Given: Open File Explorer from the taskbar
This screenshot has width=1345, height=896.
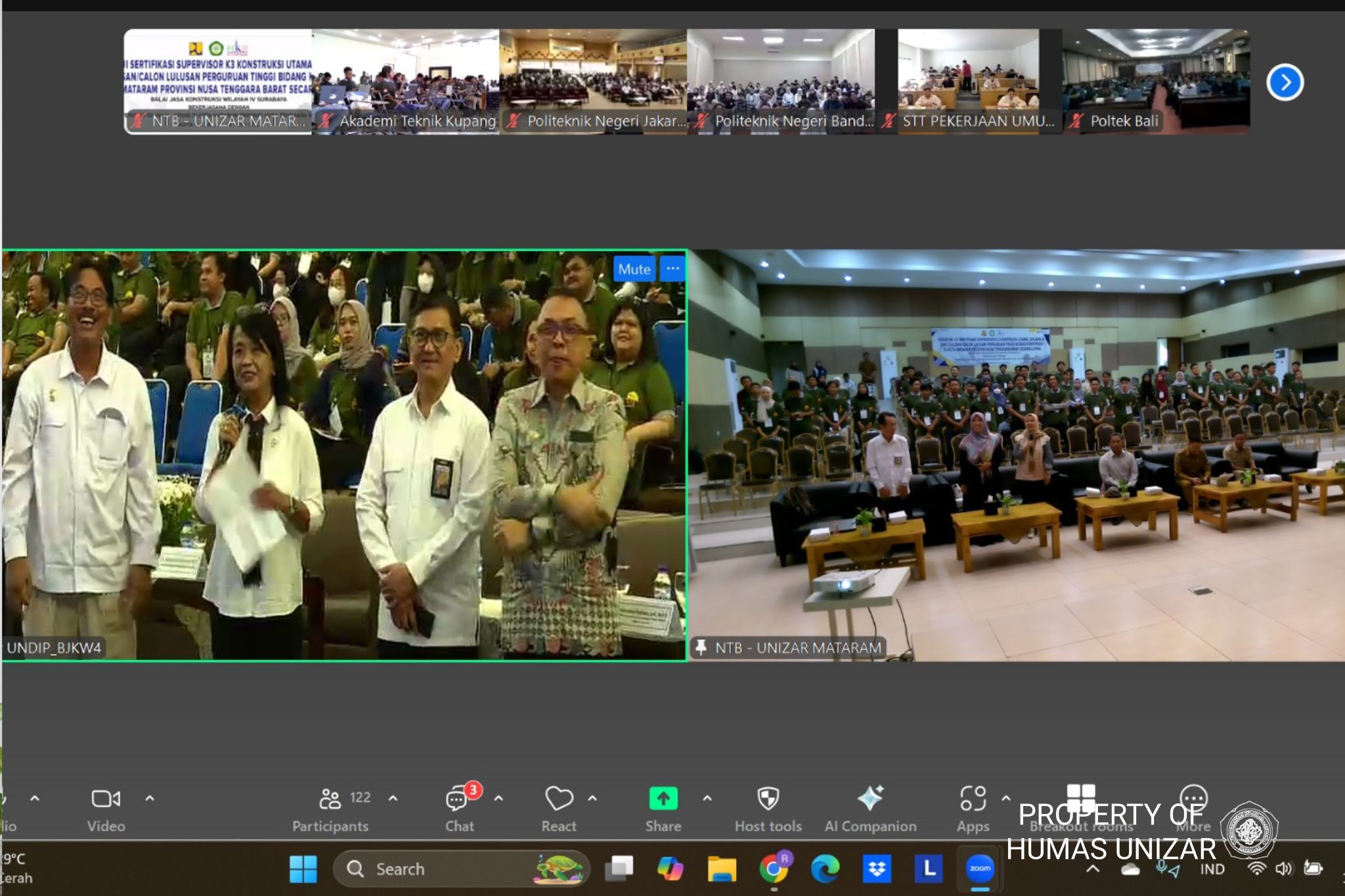Looking at the screenshot, I should [x=722, y=869].
